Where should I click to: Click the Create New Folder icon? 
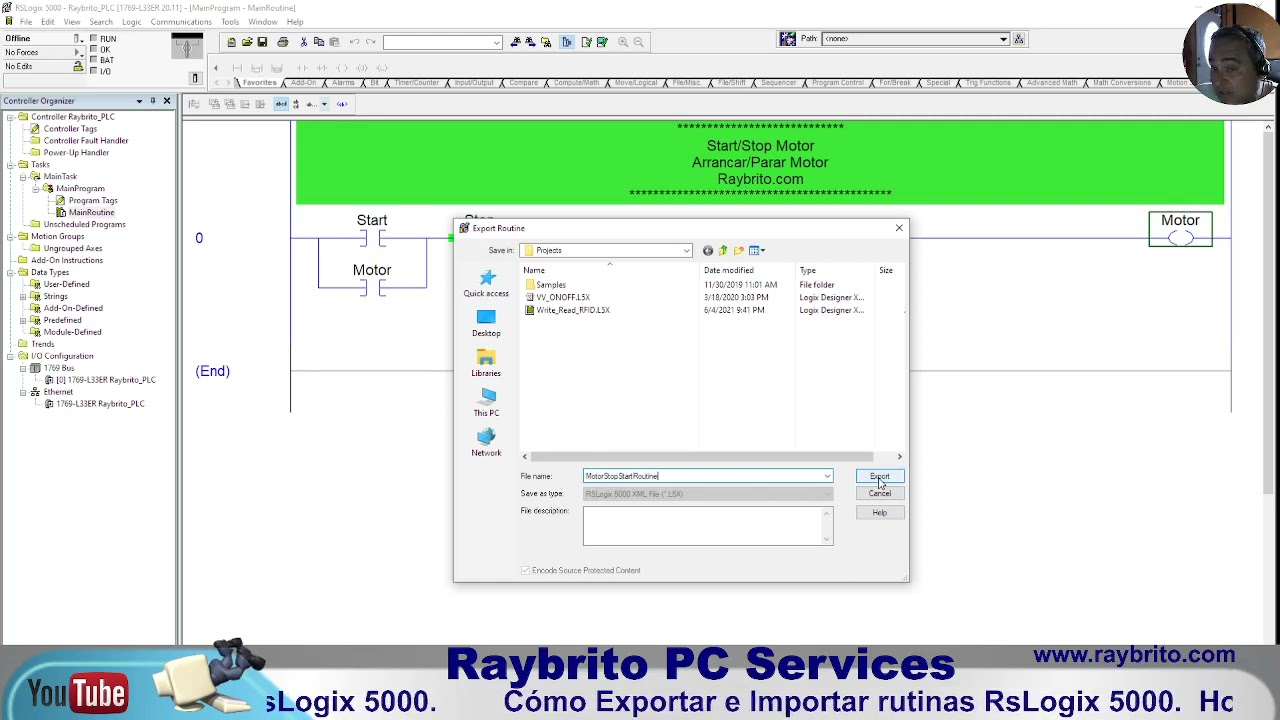tap(739, 251)
